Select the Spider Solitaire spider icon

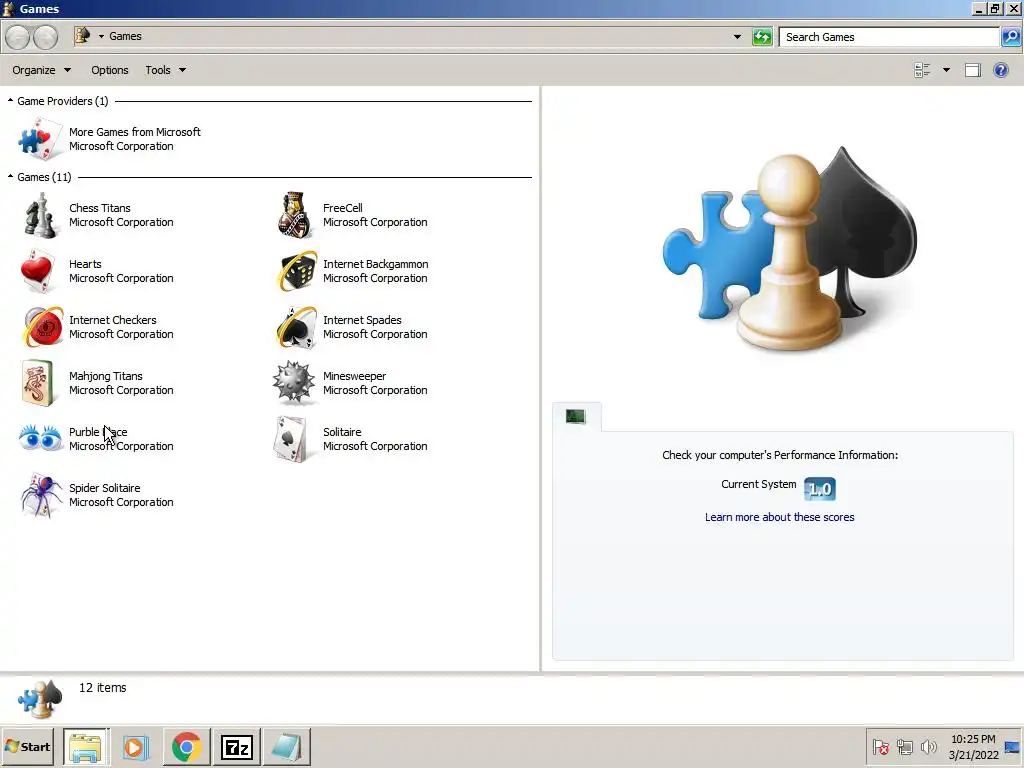(42, 495)
